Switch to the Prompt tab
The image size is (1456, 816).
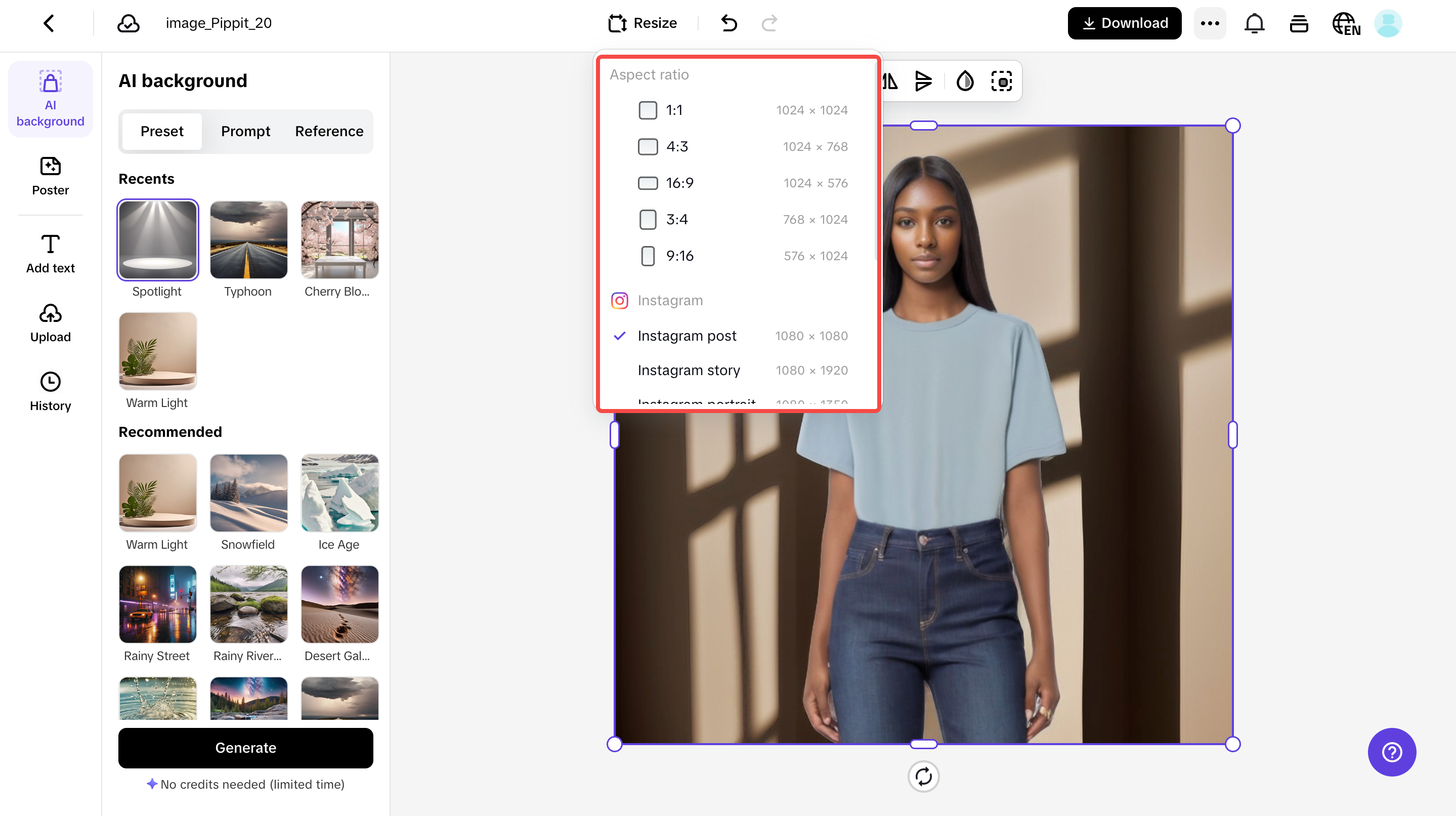(245, 131)
